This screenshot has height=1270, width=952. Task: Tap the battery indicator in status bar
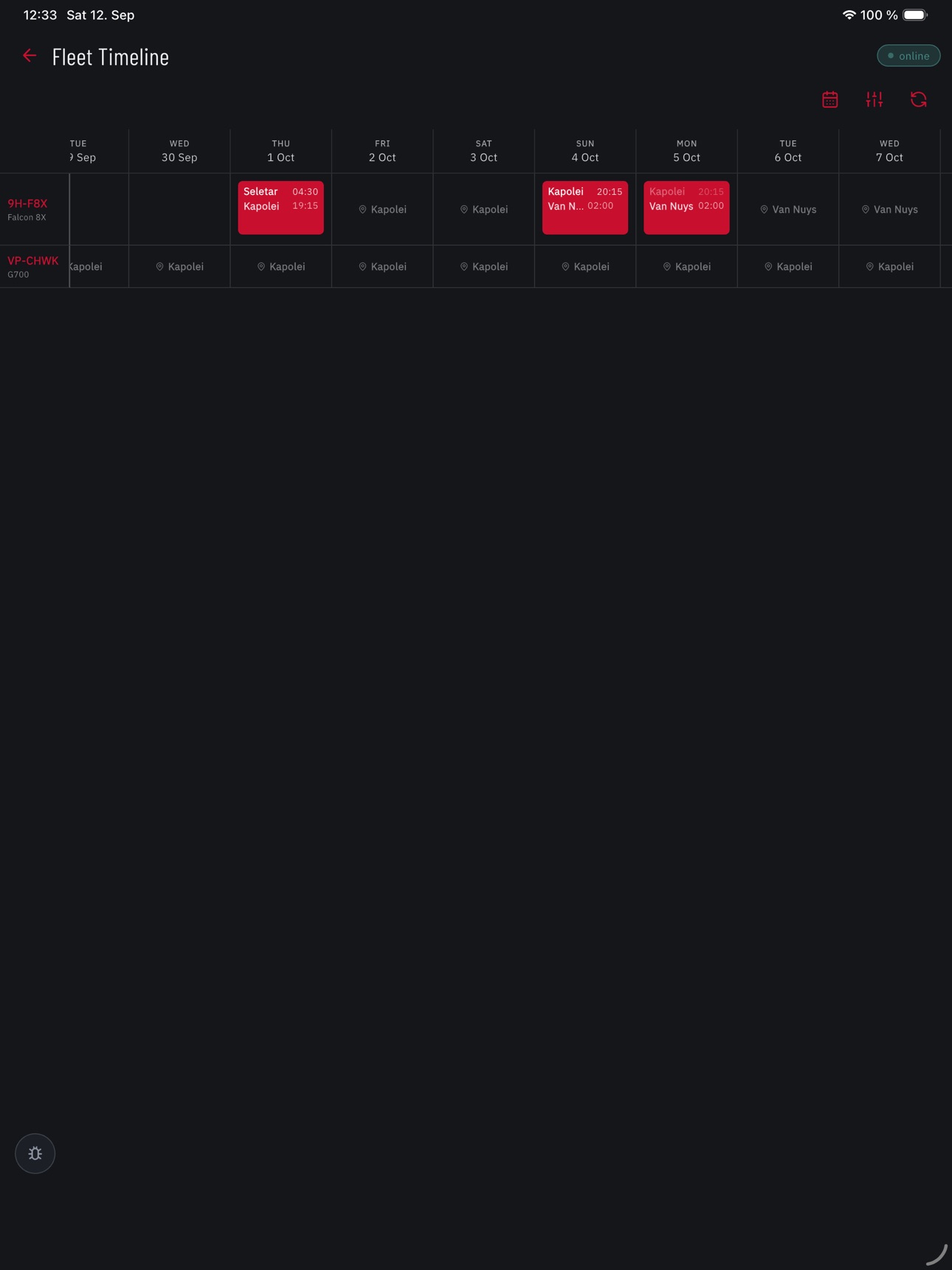915,15
